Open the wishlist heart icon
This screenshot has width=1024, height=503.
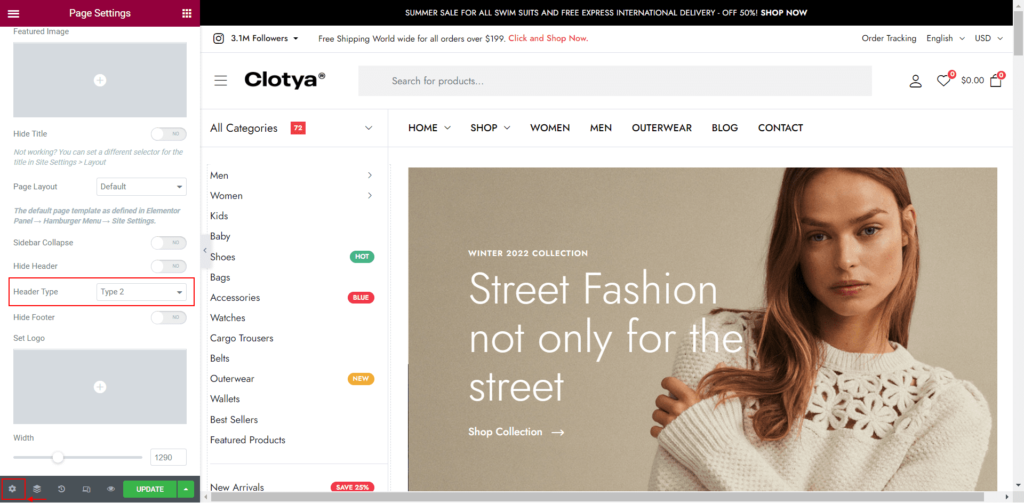click(x=945, y=80)
